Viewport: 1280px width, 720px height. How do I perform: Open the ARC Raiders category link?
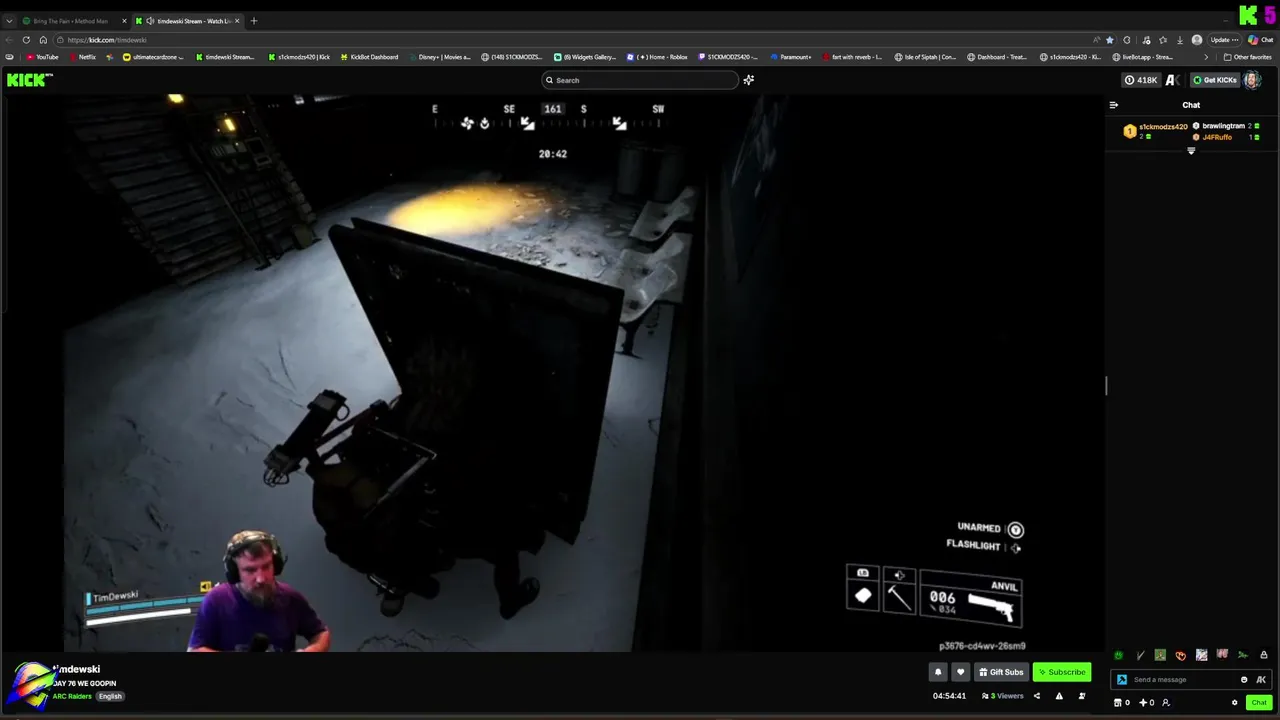point(72,696)
